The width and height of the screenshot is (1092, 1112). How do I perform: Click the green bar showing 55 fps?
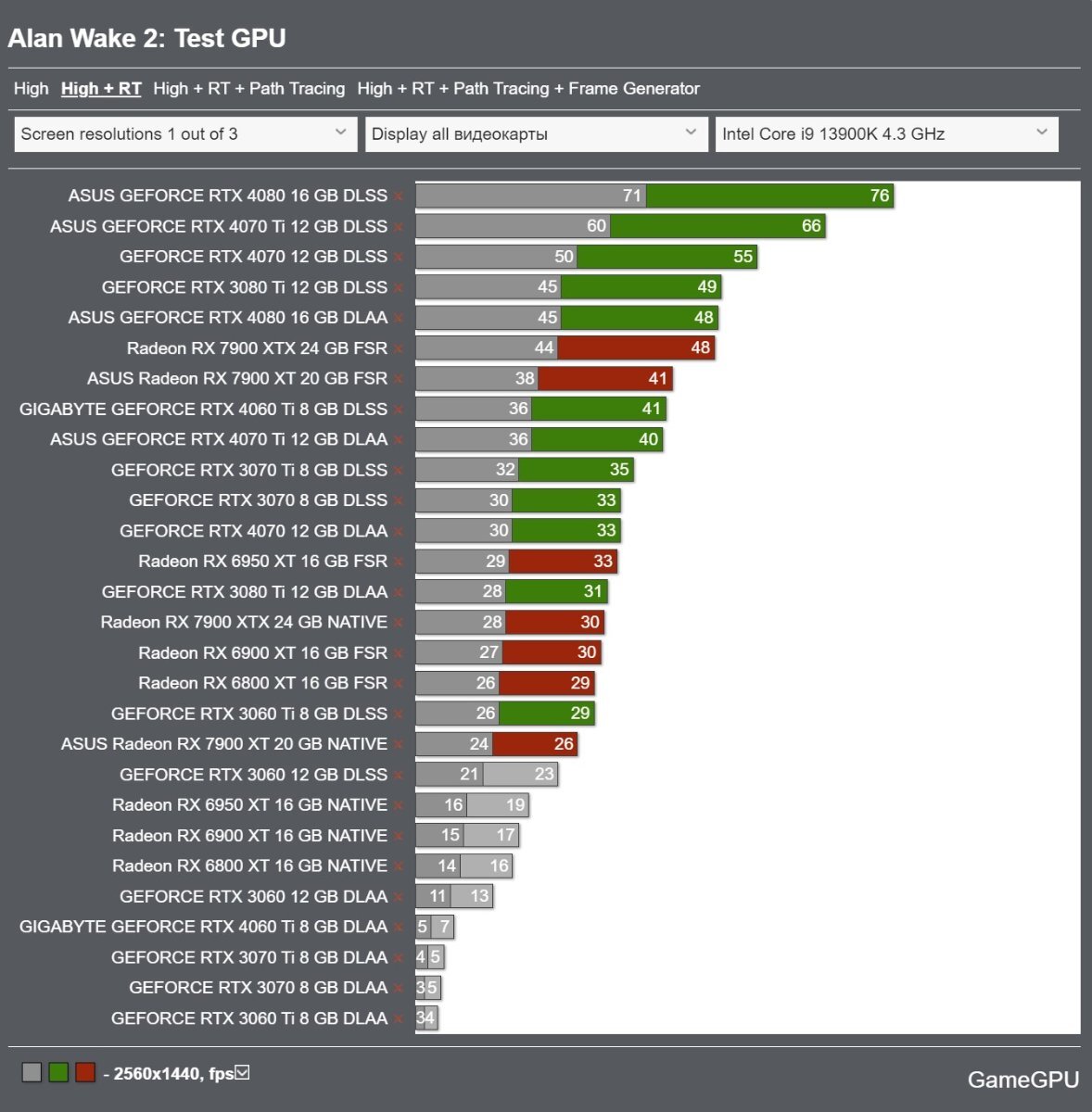[667, 257]
